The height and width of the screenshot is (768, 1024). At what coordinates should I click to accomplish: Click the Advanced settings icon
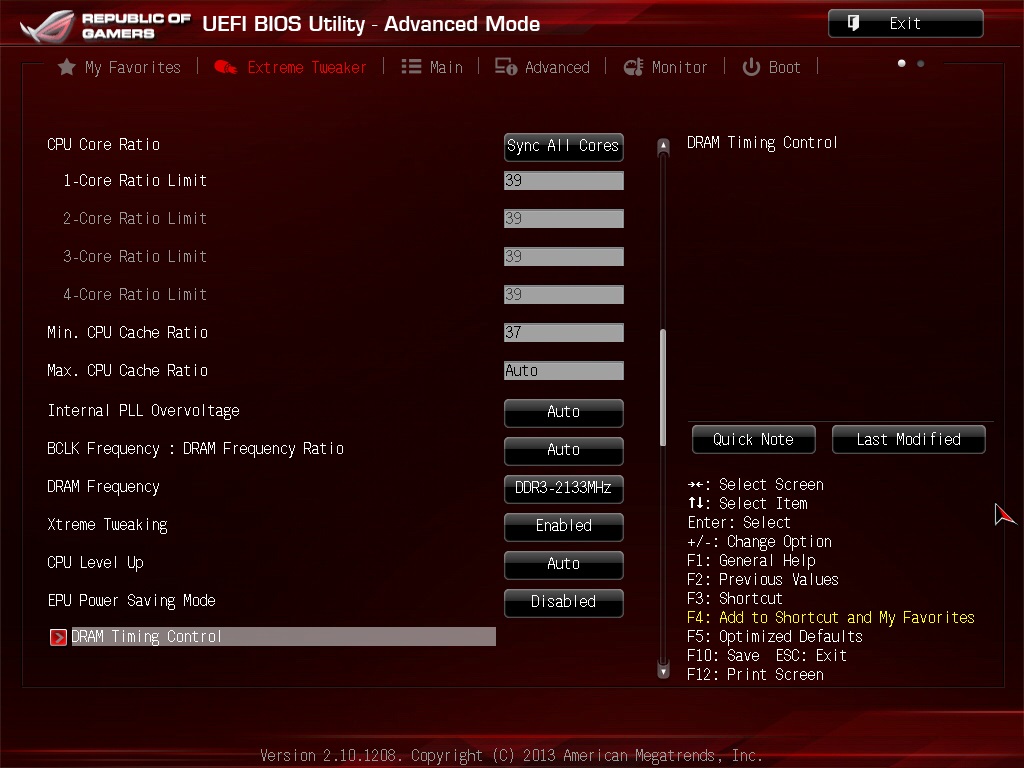[x=505, y=67]
